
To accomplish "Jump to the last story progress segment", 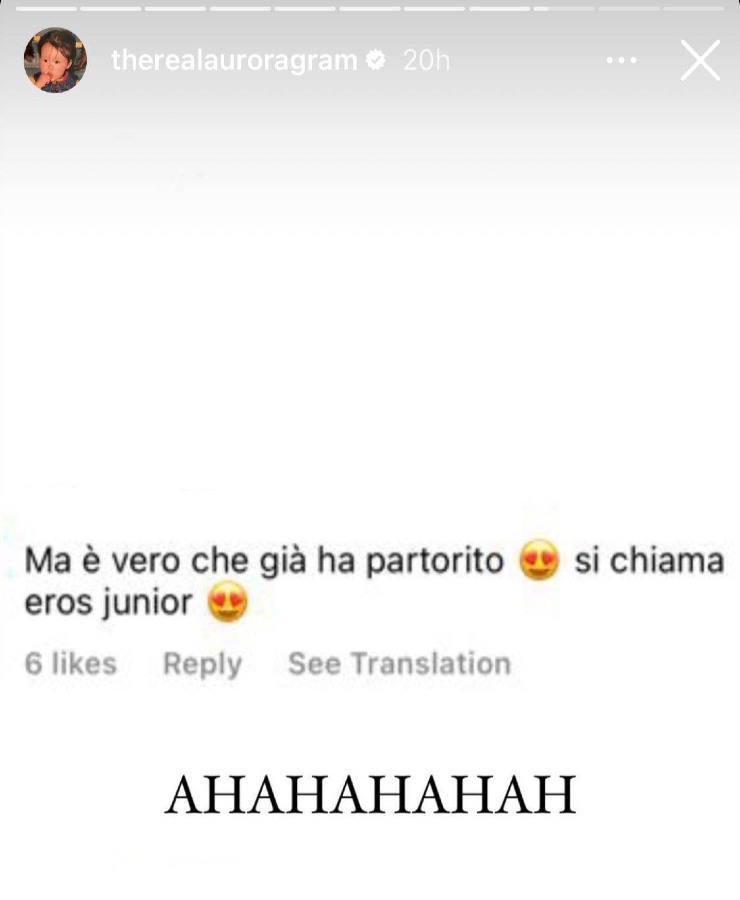I will [693, 9].
